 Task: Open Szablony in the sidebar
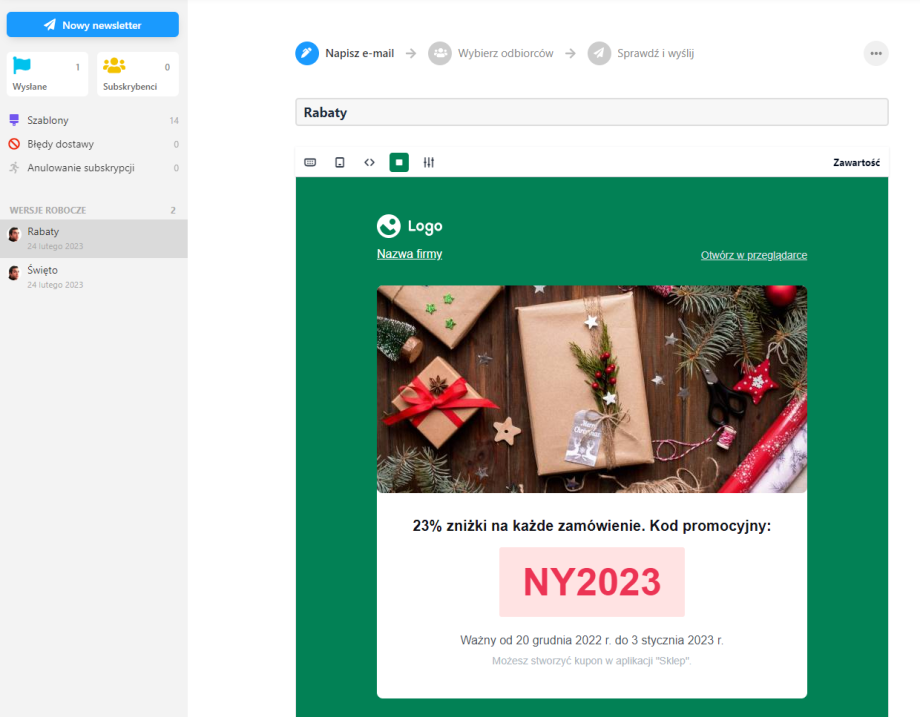pyautogui.click(x=48, y=120)
